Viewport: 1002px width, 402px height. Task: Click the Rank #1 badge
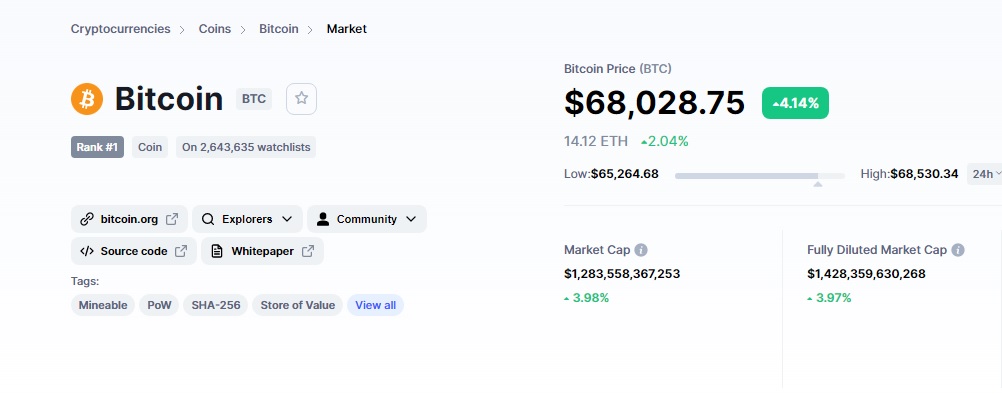coord(97,147)
